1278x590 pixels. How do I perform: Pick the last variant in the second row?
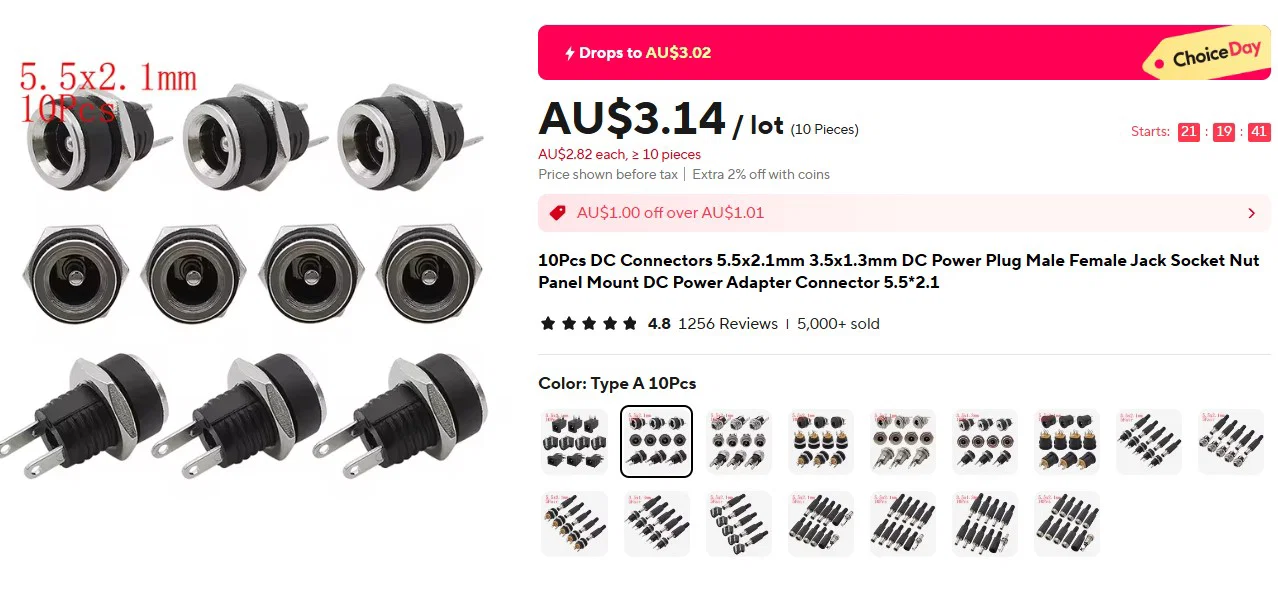[x=1066, y=523]
